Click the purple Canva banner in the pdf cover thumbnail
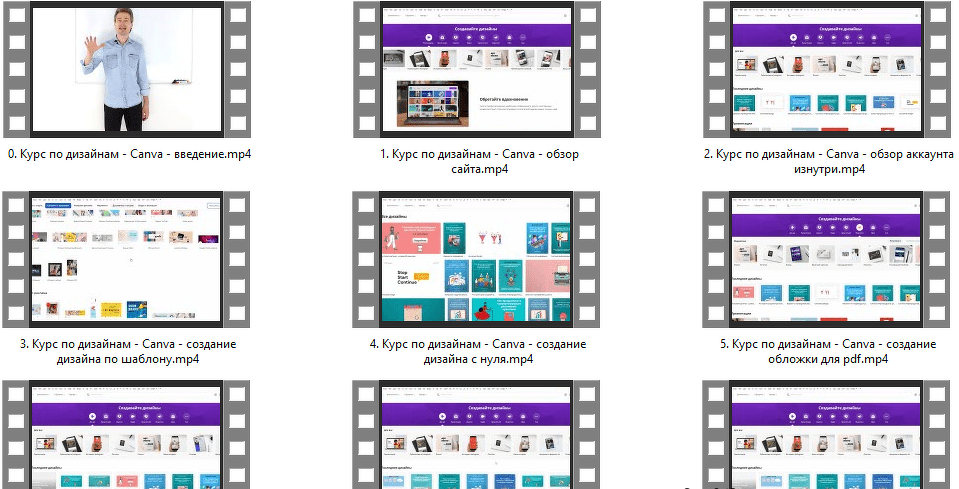 click(x=828, y=222)
